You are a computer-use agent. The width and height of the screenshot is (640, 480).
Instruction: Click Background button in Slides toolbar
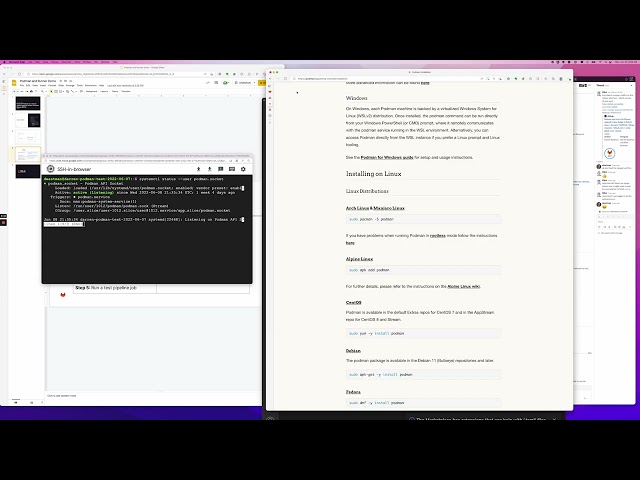pos(91,91)
